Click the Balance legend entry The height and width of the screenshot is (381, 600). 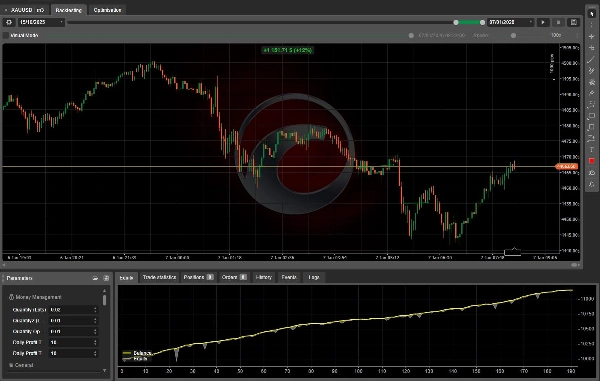137,353
